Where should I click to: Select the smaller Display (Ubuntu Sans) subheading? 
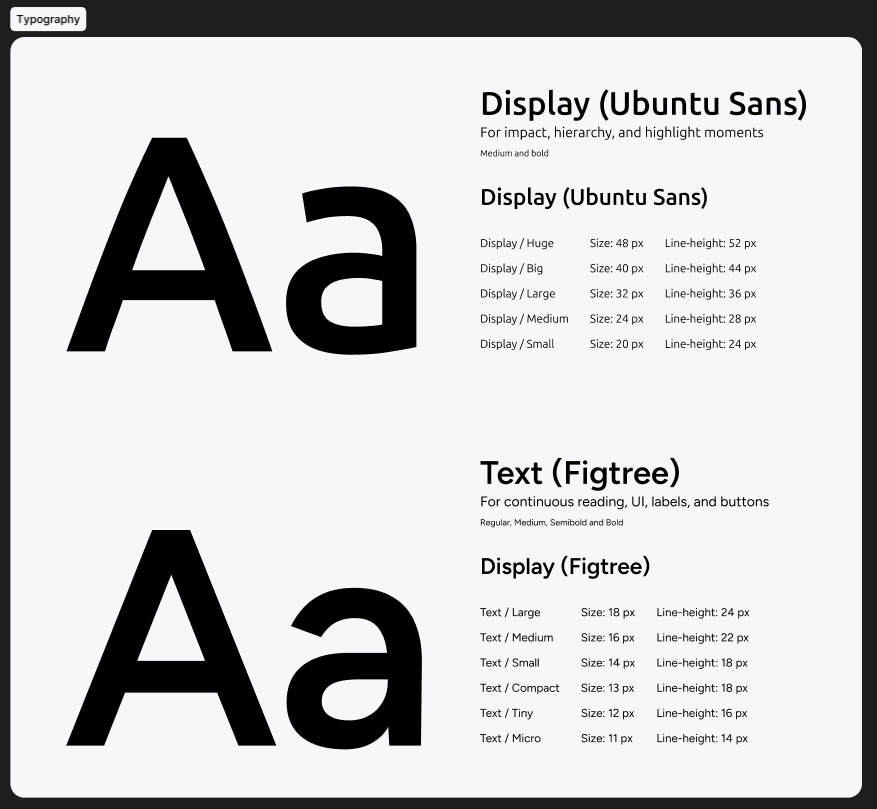594,197
